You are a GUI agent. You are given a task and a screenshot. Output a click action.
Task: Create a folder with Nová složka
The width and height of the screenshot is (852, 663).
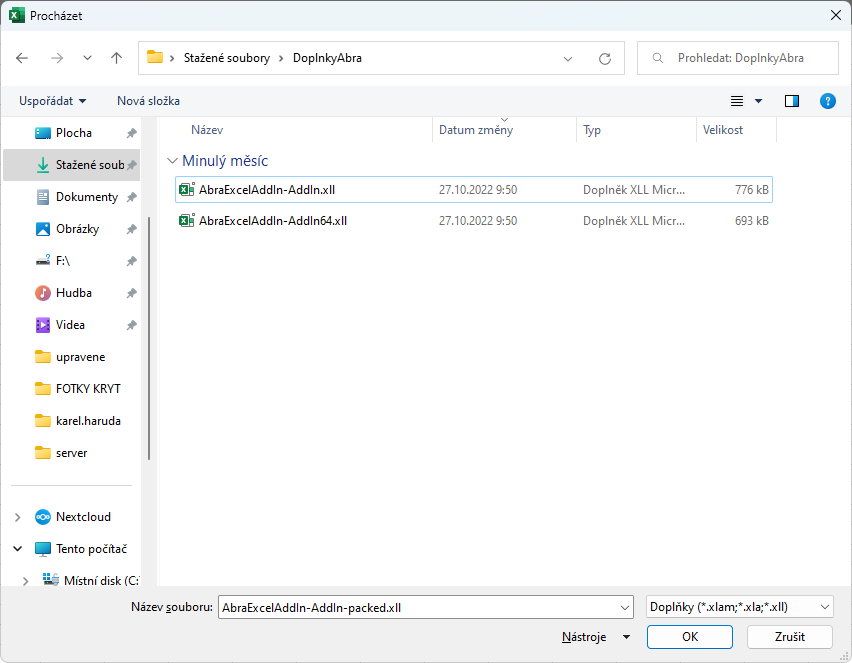tap(148, 101)
